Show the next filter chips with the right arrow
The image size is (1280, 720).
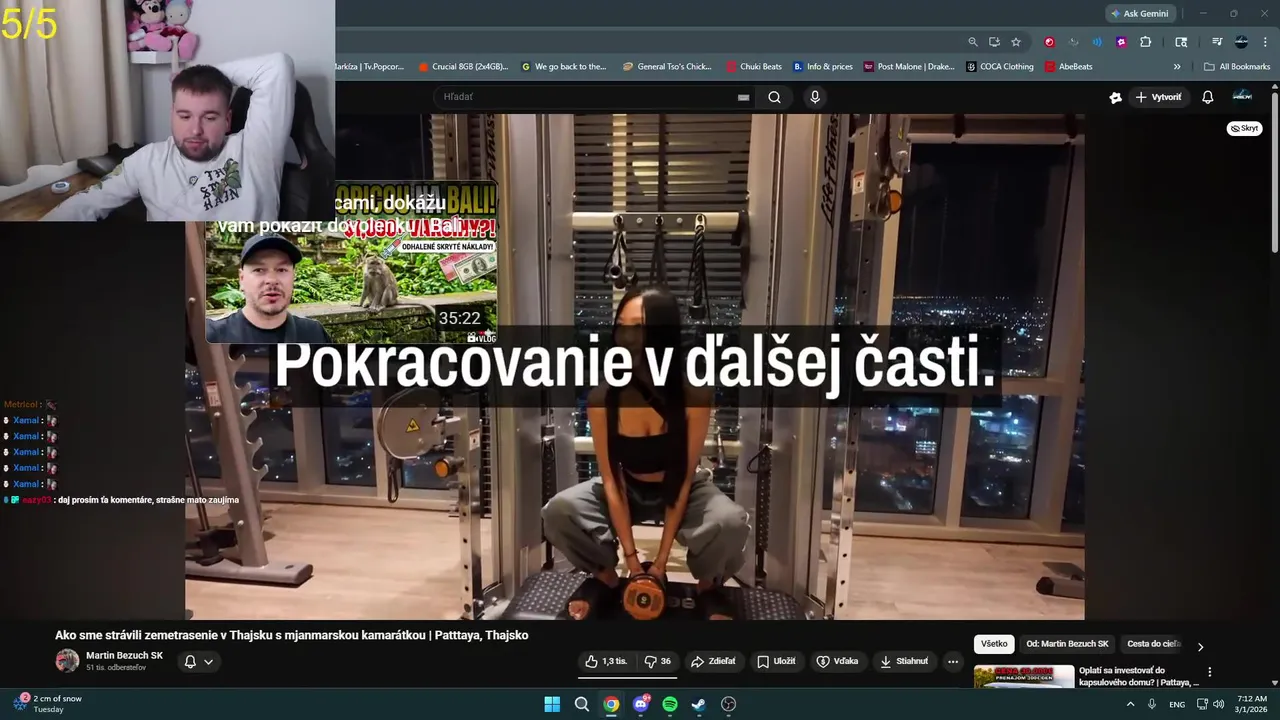click(1200, 646)
